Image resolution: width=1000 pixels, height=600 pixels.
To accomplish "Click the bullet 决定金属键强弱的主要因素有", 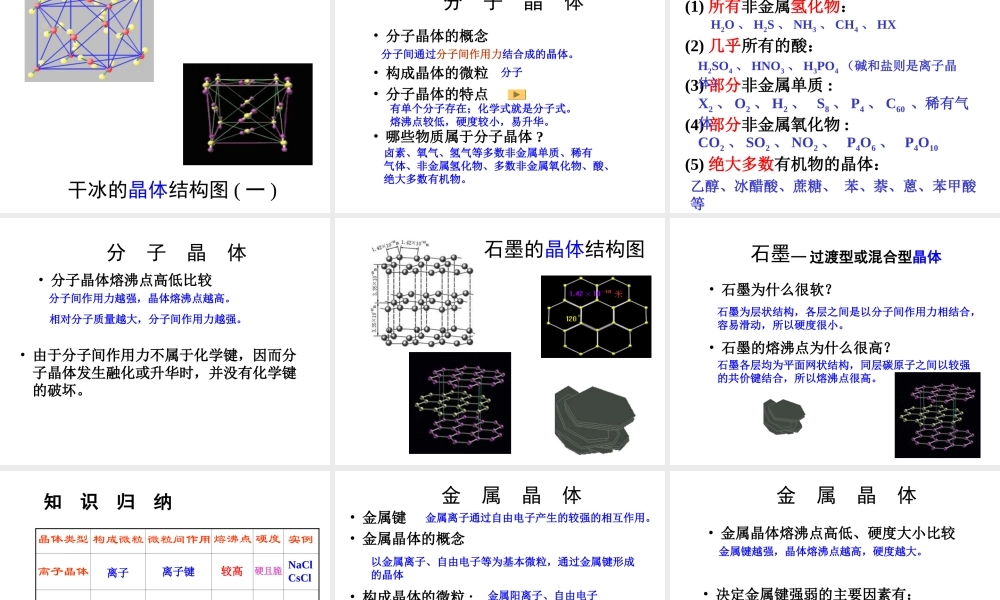I will click(814, 594).
